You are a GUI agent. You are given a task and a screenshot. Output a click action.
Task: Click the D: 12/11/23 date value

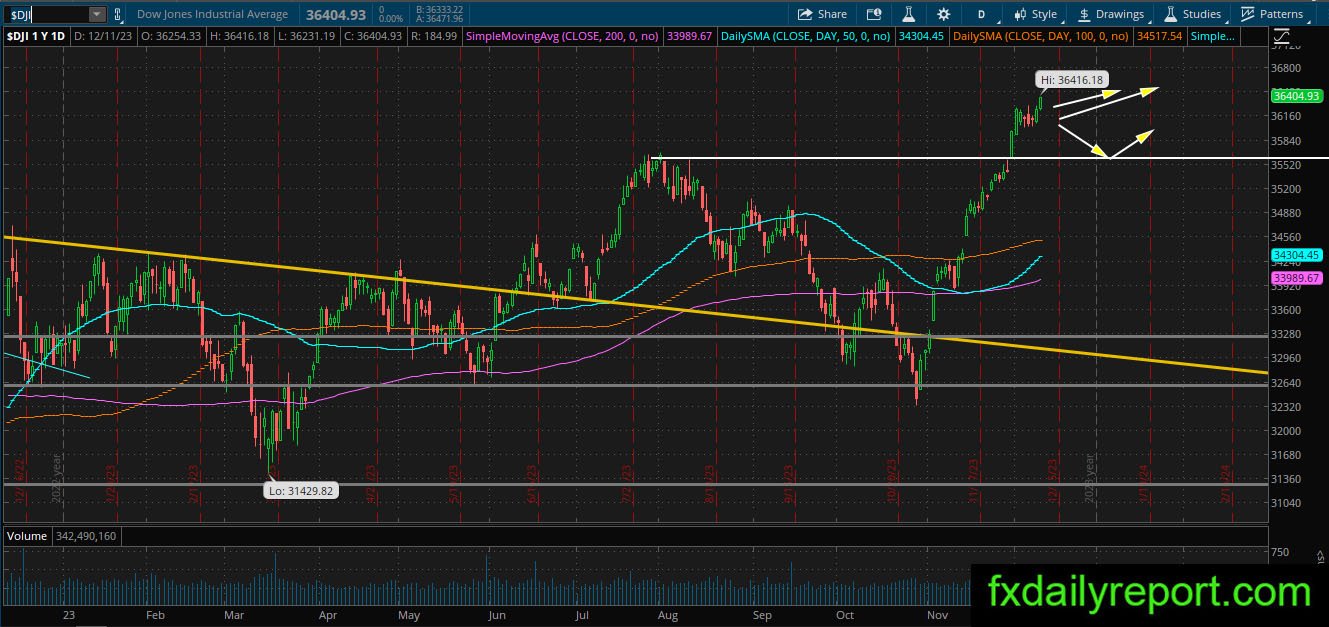[105, 36]
